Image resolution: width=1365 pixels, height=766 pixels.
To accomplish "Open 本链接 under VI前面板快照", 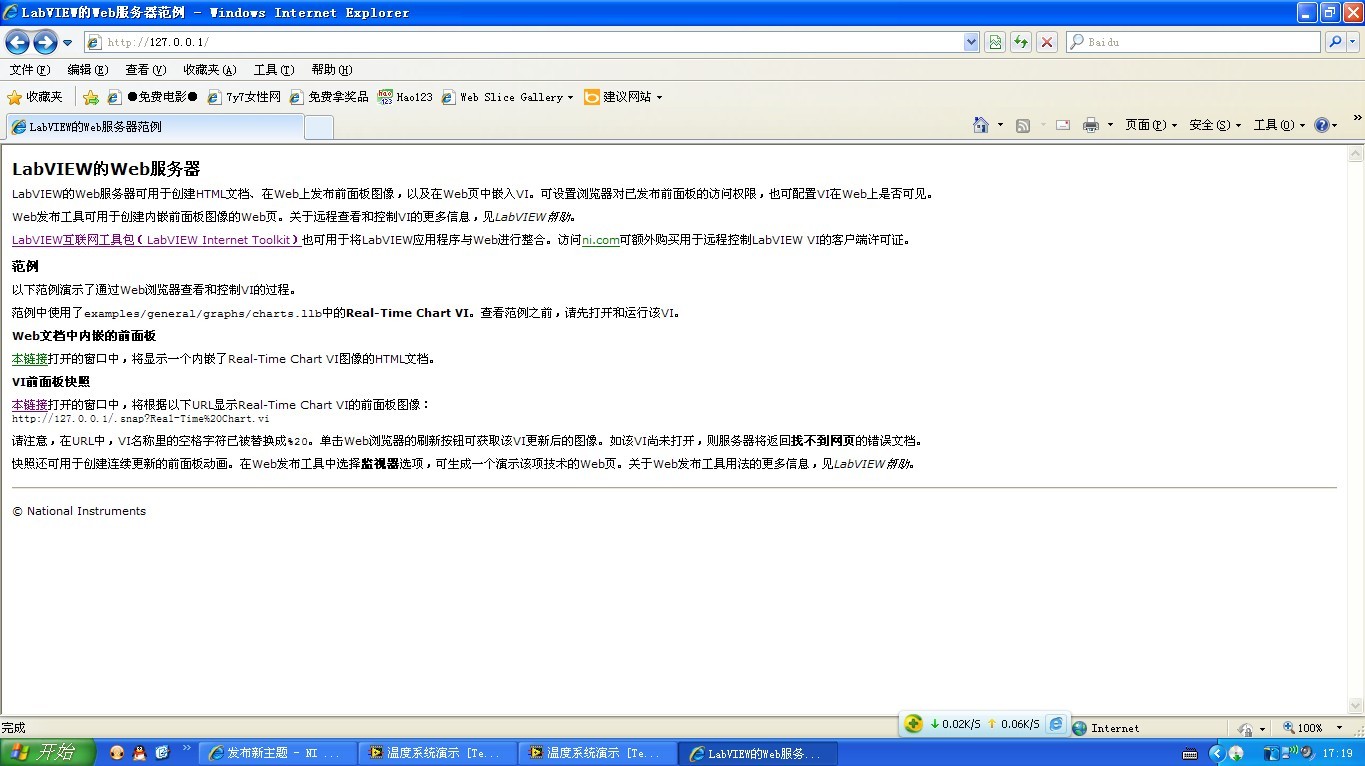I will [30, 405].
